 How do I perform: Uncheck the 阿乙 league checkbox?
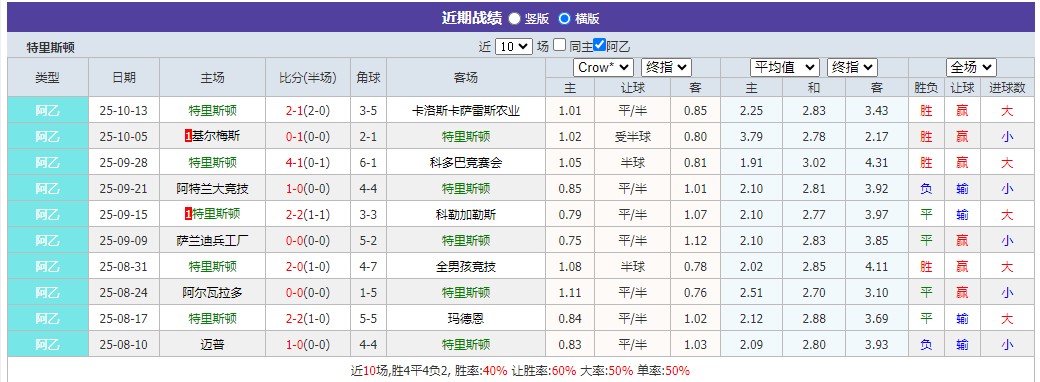pyautogui.click(x=600, y=45)
